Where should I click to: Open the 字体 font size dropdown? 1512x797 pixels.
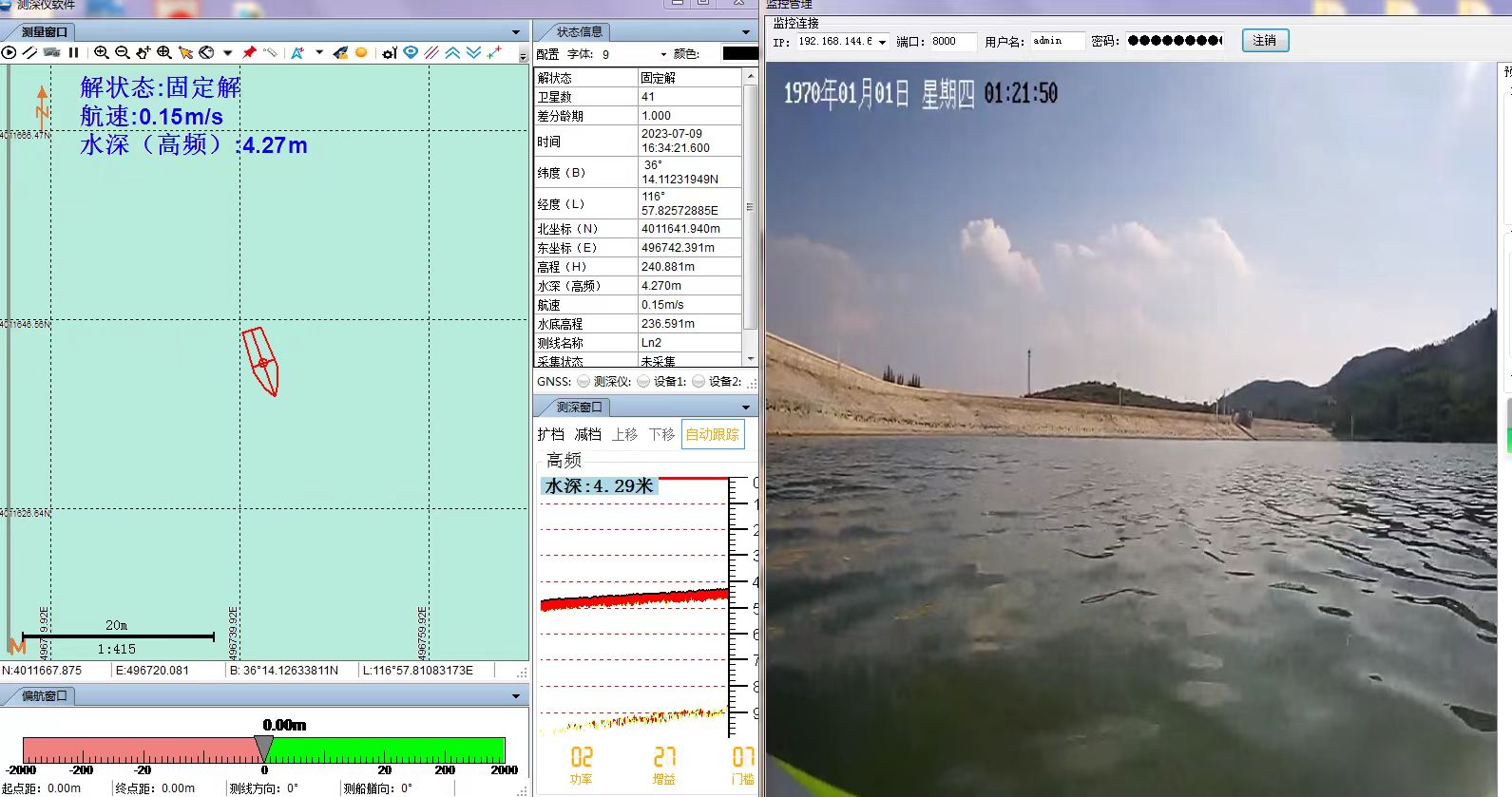click(663, 54)
